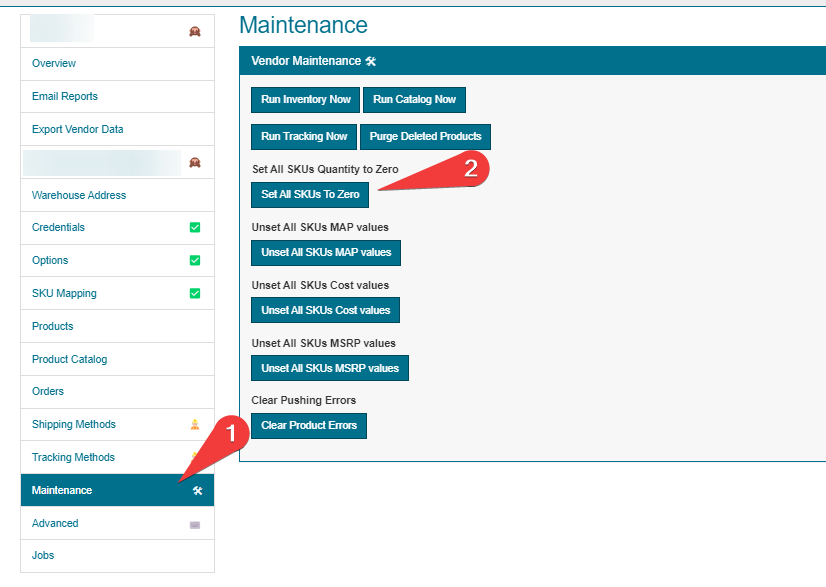Click the green check icon beside Credentials

(195, 227)
